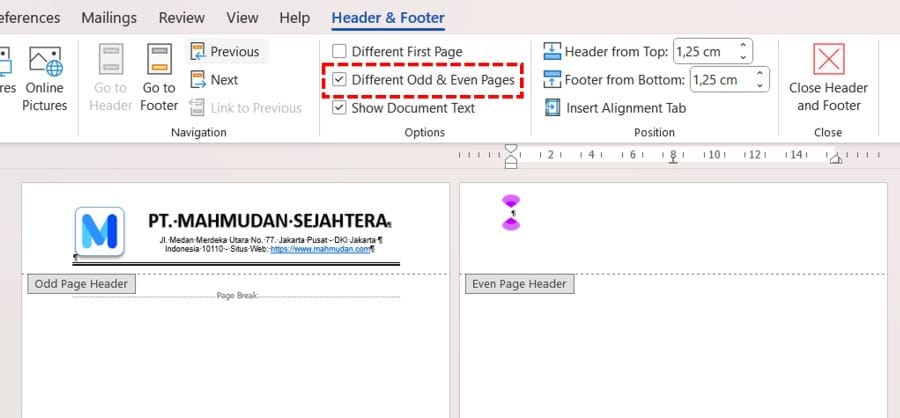Image resolution: width=900 pixels, height=418 pixels.
Task: Decrease Footer from Bottom value with down arrow
Action: click(760, 85)
